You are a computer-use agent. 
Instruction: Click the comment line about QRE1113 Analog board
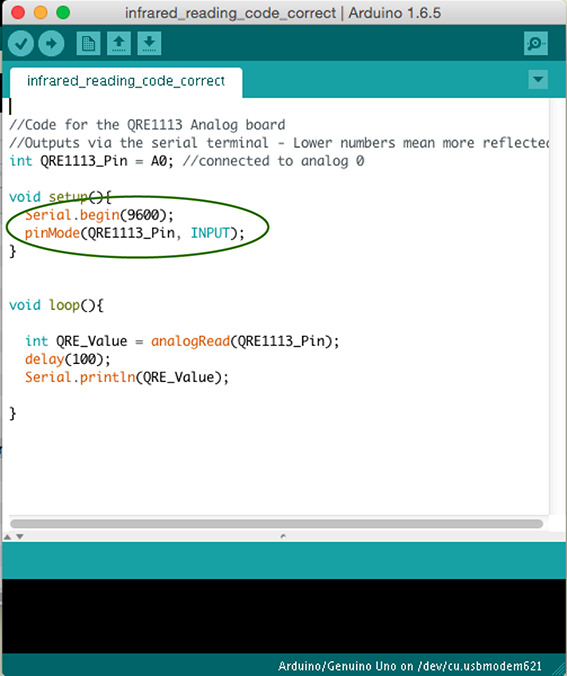pos(147,125)
